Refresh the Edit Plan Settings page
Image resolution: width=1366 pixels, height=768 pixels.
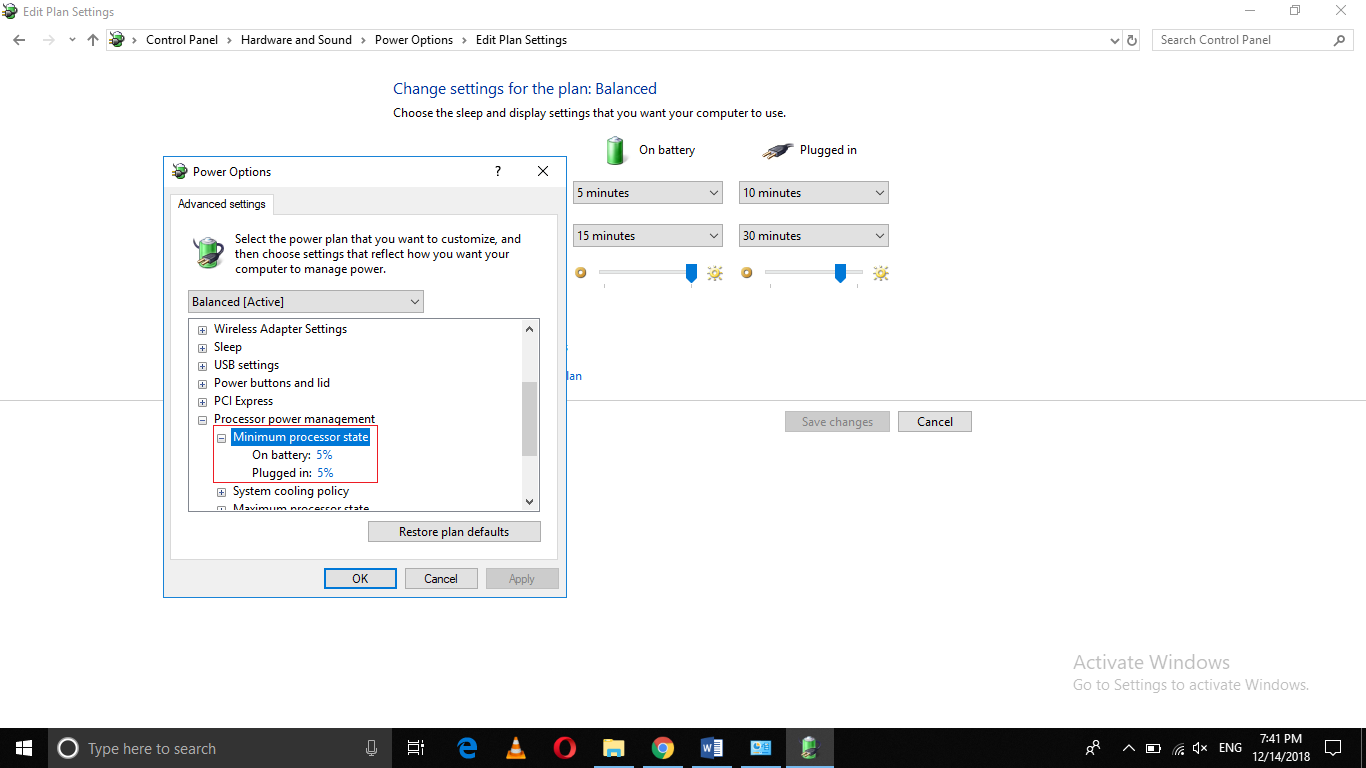tap(1131, 40)
